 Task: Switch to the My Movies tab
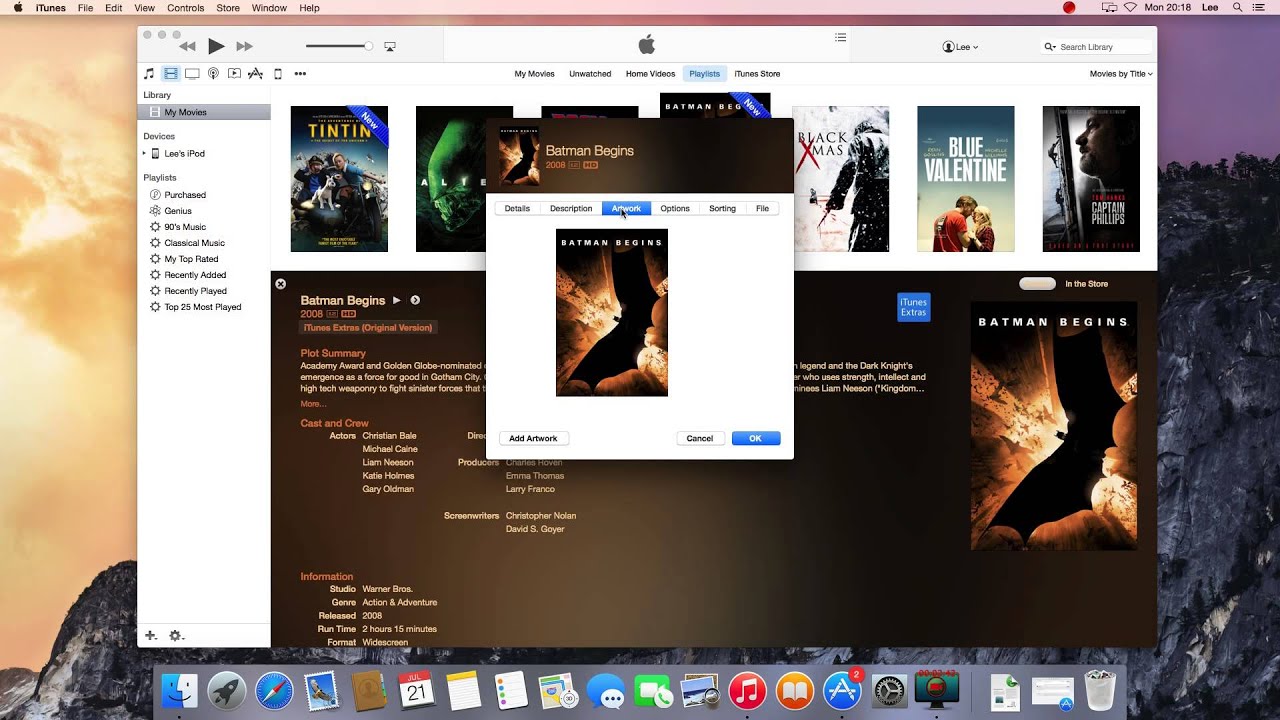point(534,74)
